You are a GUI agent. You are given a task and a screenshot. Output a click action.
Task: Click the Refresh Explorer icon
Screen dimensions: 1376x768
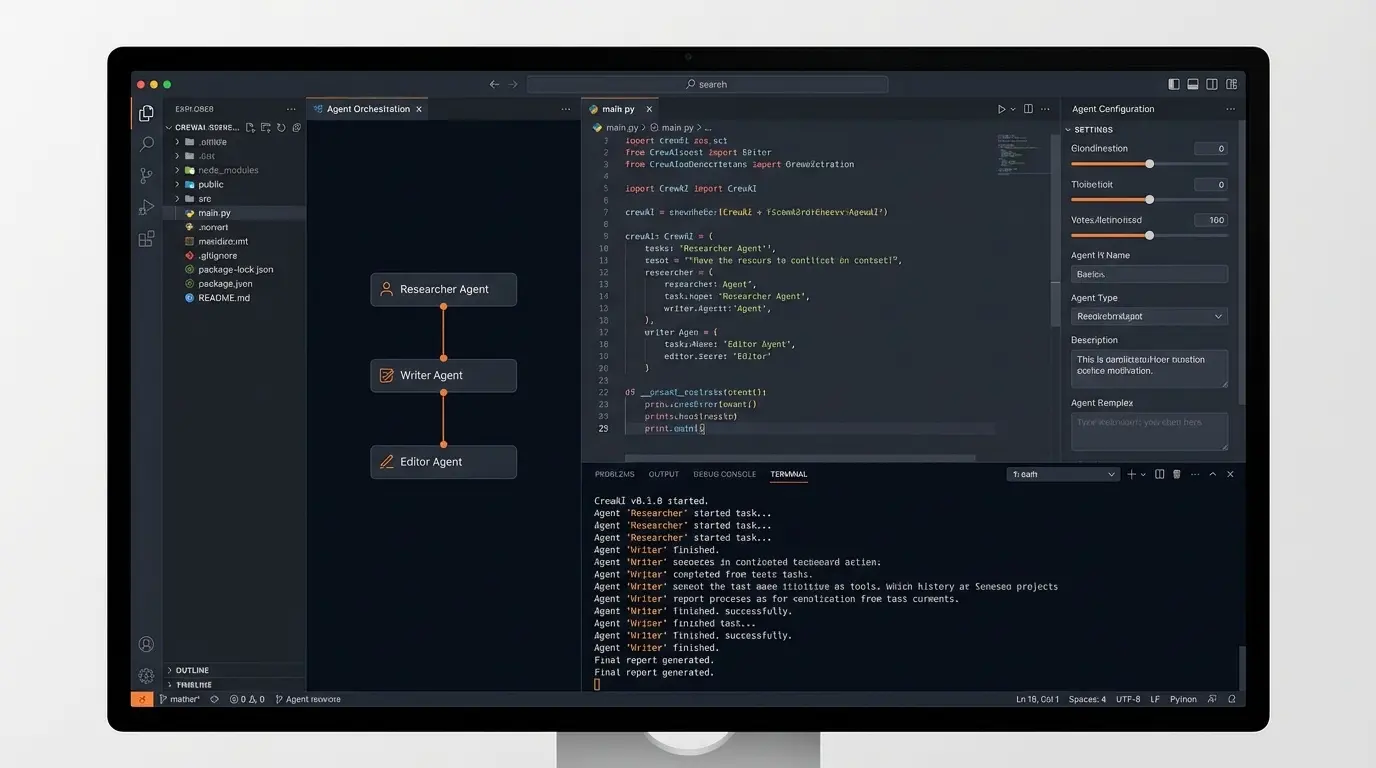pyautogui.click(x=281, y=128)
